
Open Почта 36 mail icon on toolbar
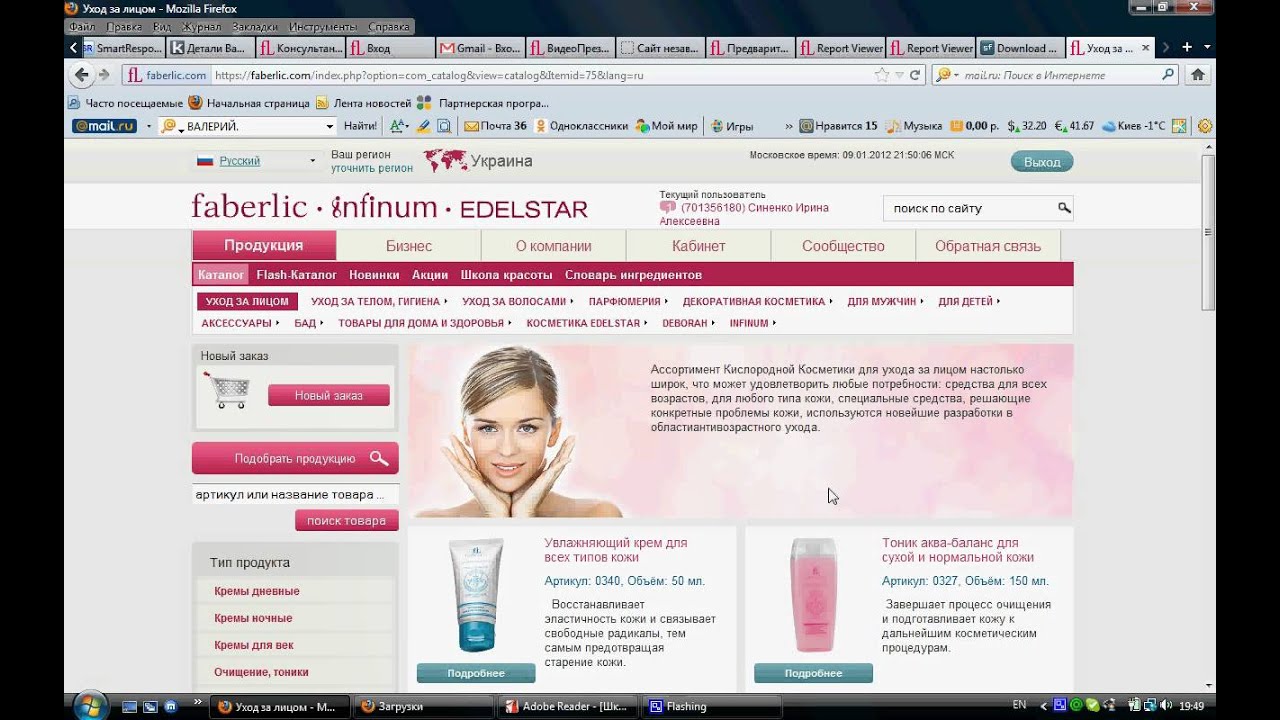coord(495,126)
